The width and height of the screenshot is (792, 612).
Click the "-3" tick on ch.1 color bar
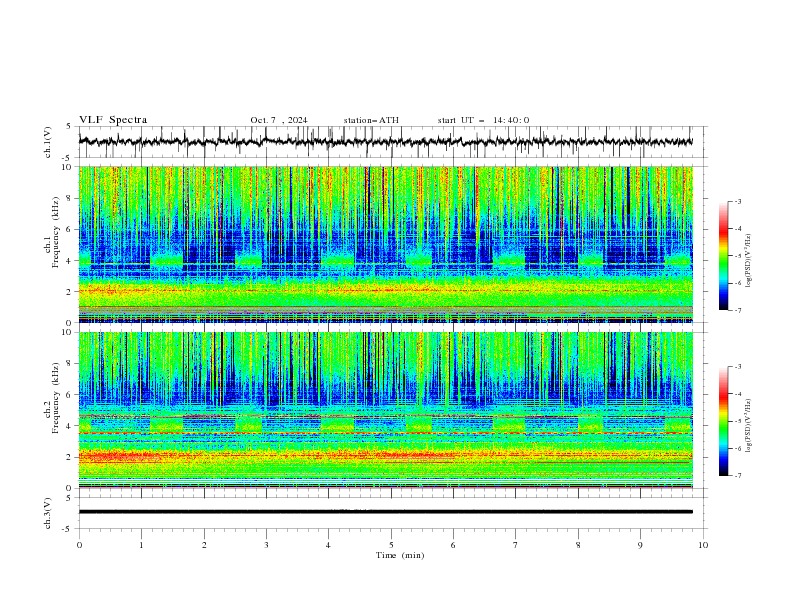point(737,201)
